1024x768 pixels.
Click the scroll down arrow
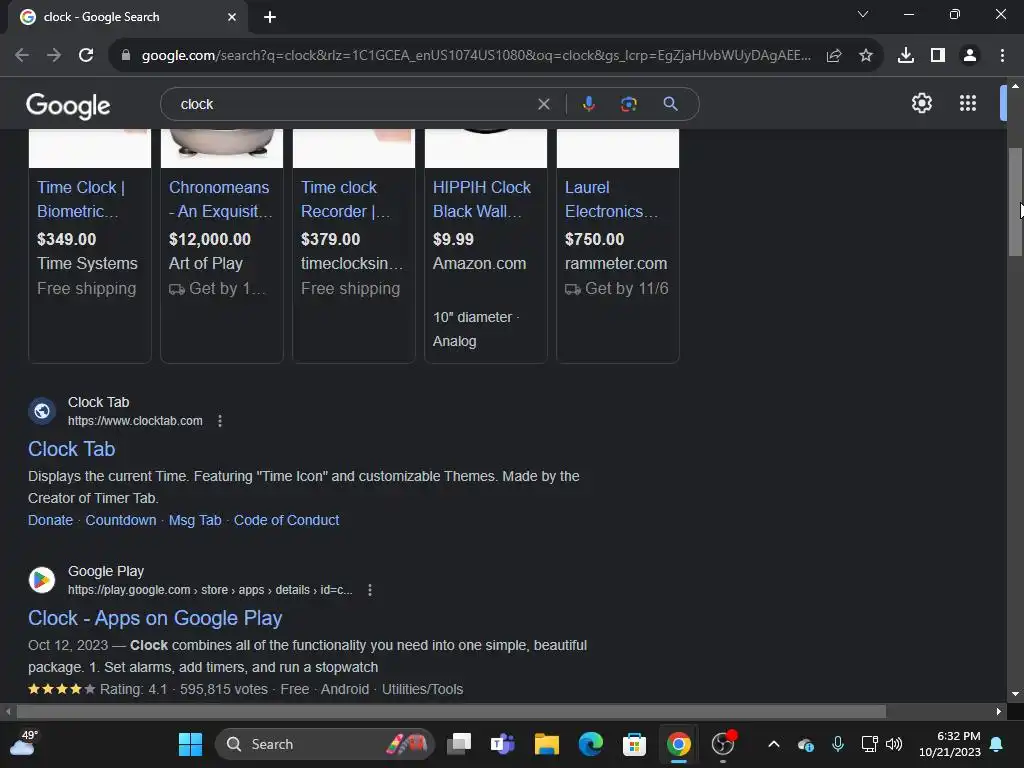[1015, 694]
